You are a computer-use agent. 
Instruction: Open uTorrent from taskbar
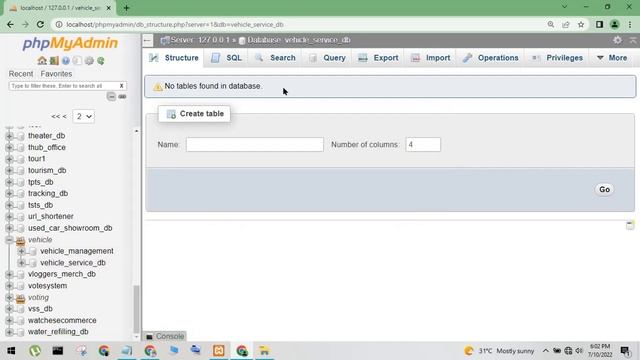35,351
